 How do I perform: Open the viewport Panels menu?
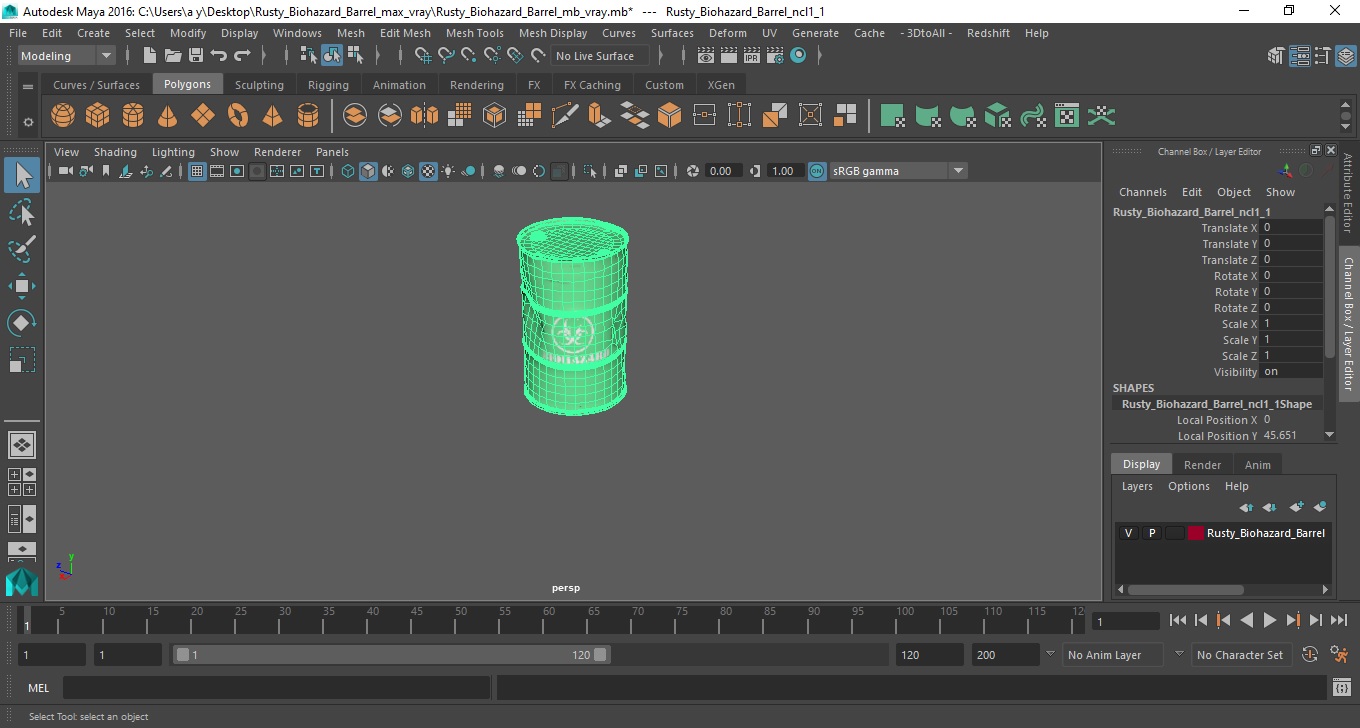[332, 152]
